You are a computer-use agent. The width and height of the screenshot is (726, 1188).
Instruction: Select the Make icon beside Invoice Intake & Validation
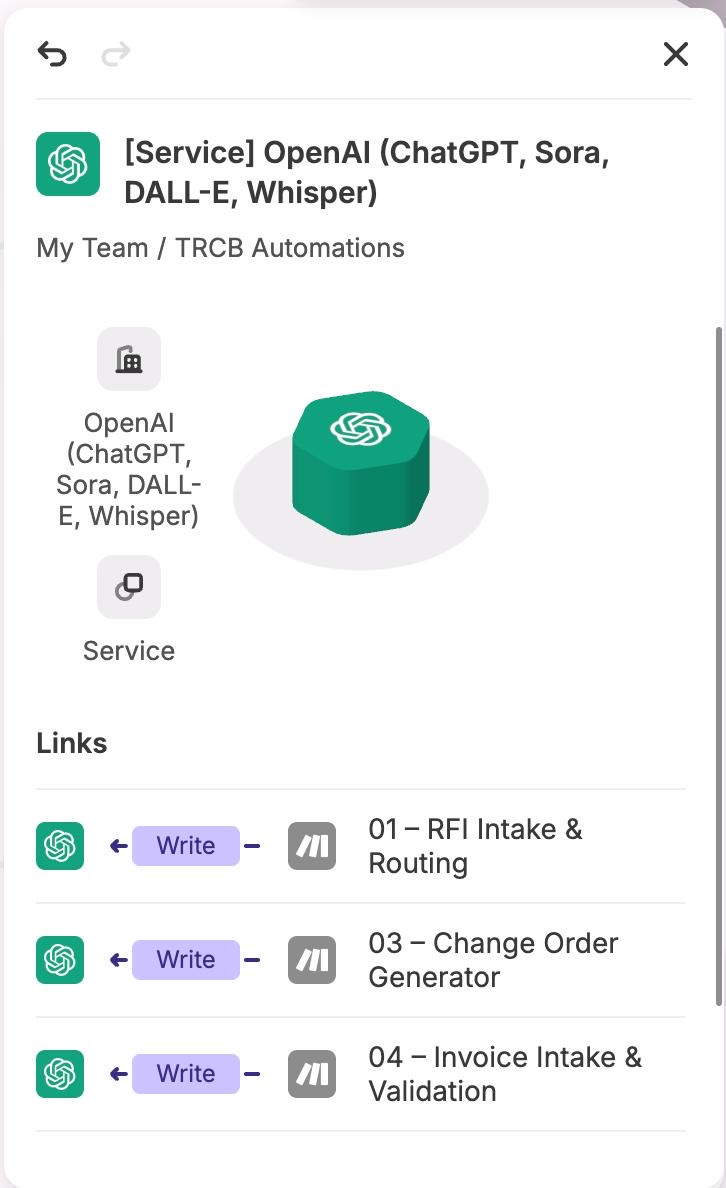[311, 1074]
